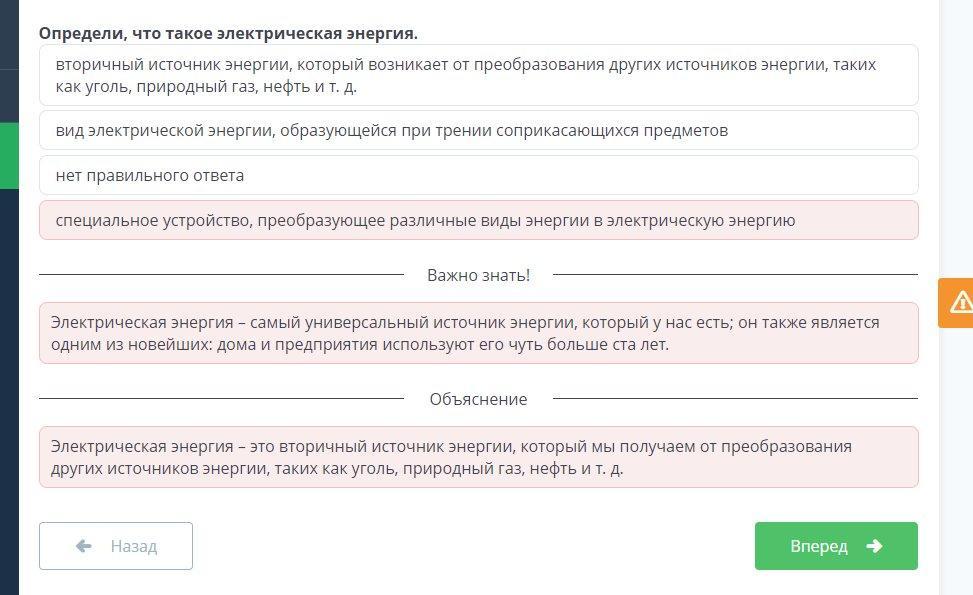
Task: Click the orange warning triangle icon
Action: [x=960, y=301]
